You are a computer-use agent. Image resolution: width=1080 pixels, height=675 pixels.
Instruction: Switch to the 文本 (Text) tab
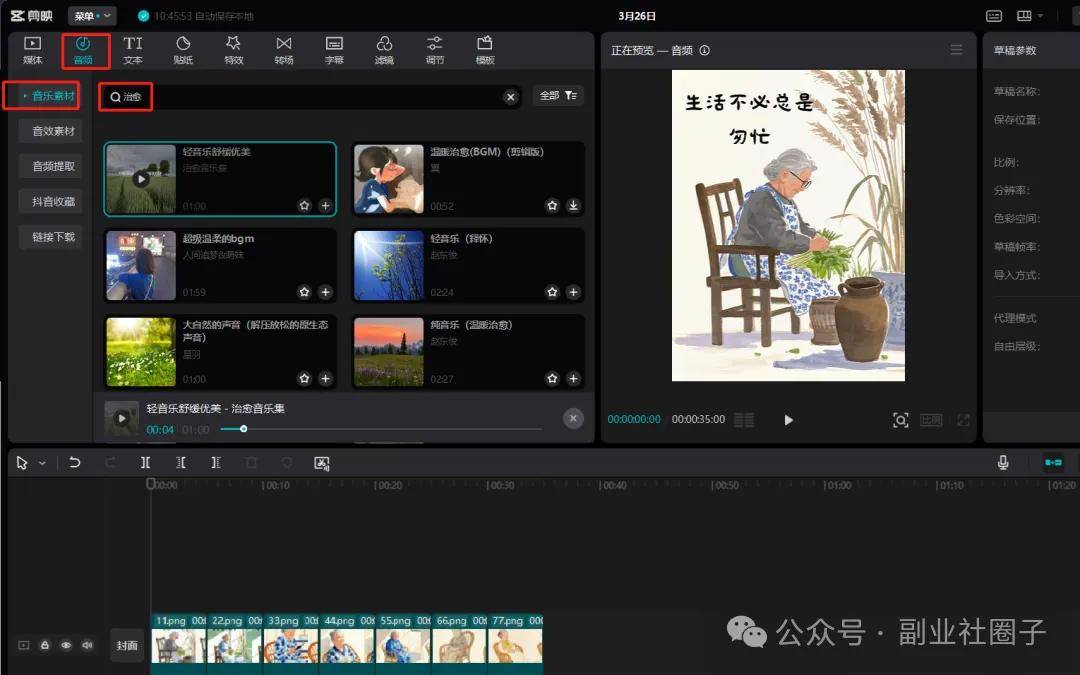(133, 50)
